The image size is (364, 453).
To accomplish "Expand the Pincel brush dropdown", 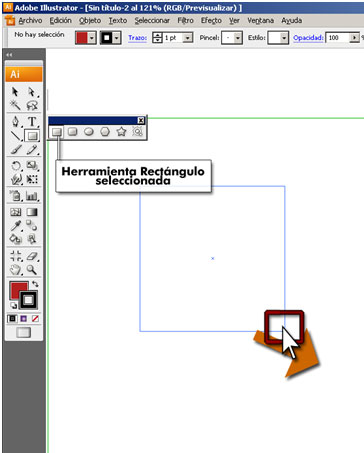I will (238, 38).
